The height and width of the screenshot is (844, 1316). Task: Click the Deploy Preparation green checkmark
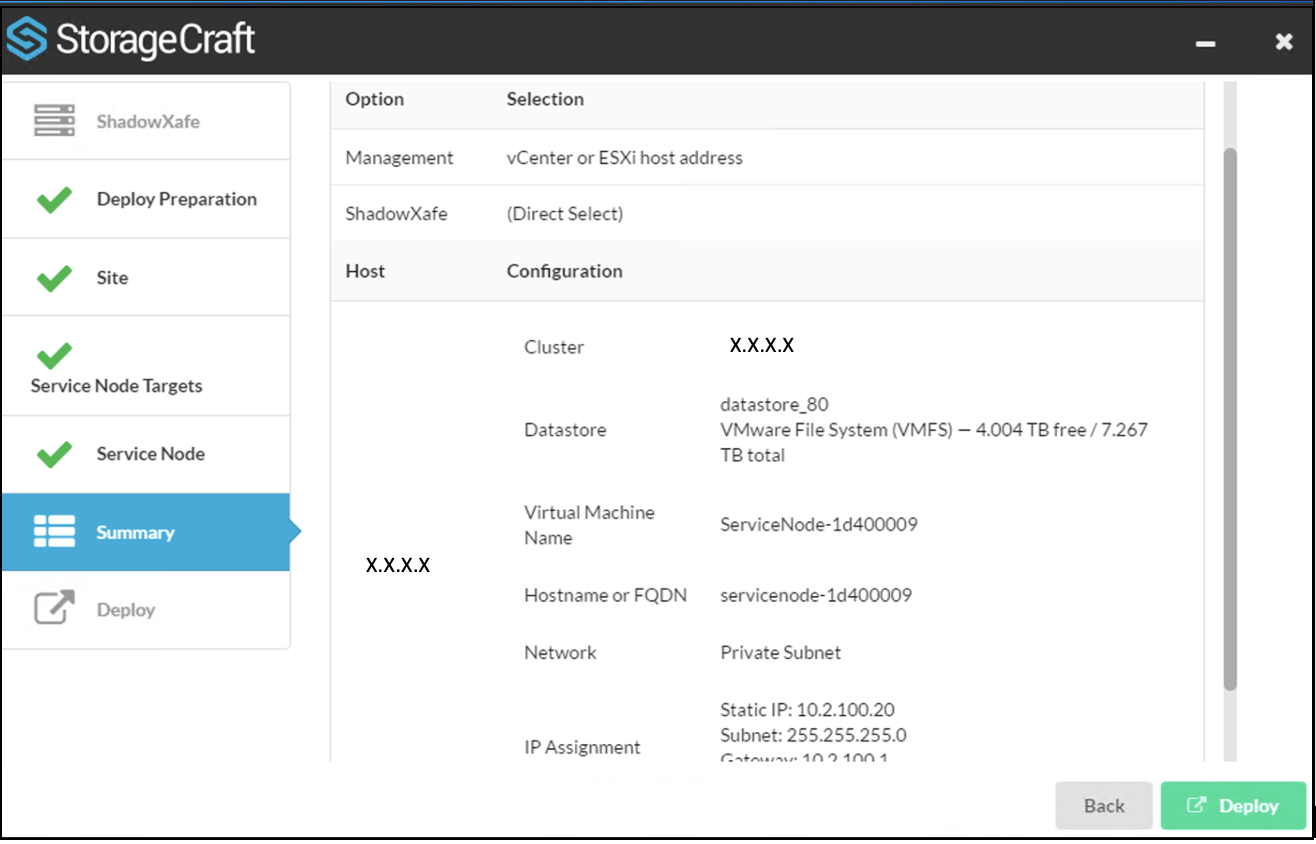point(54,199)
